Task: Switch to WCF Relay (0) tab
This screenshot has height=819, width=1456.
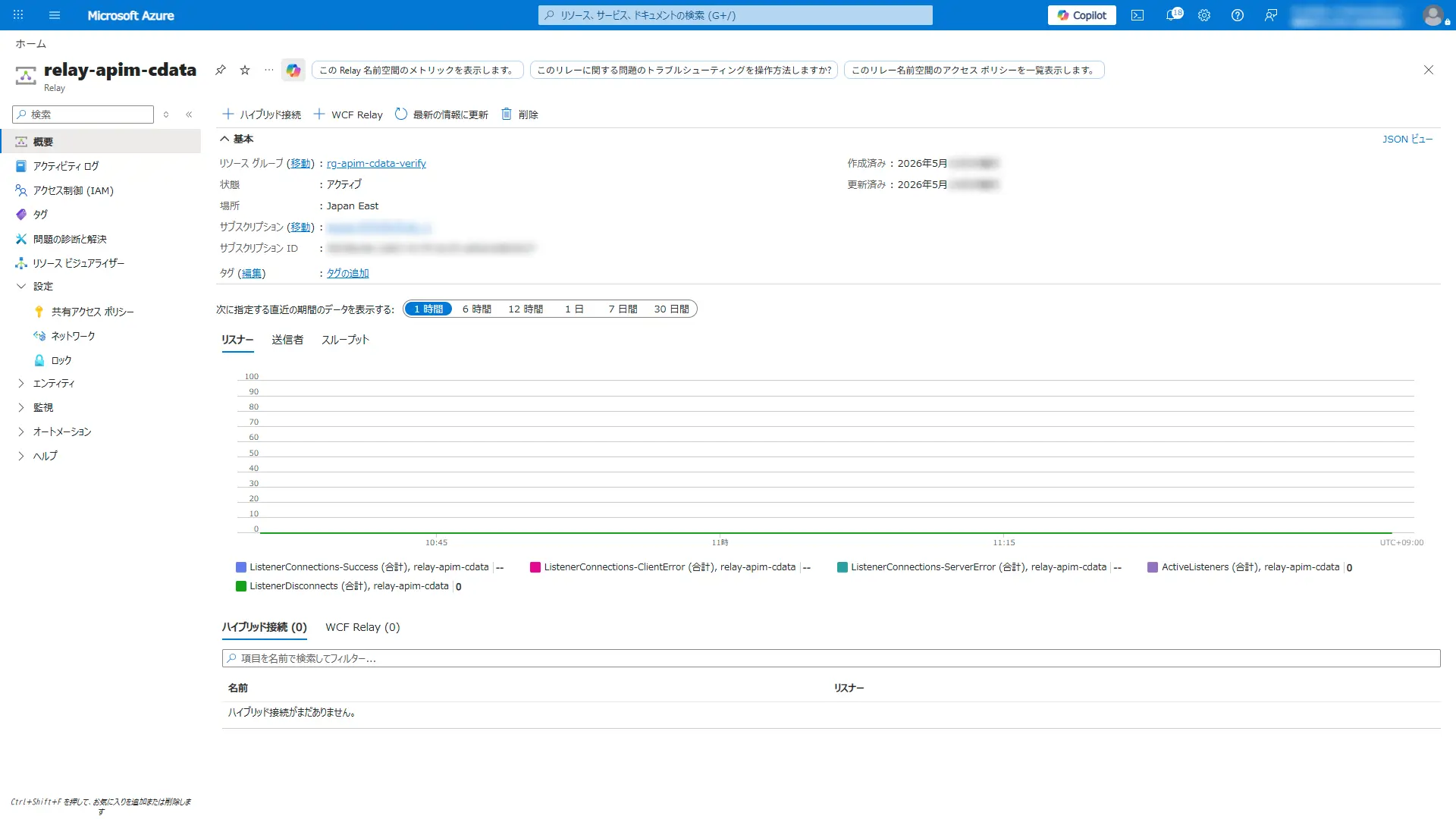Action: point(362,627)
